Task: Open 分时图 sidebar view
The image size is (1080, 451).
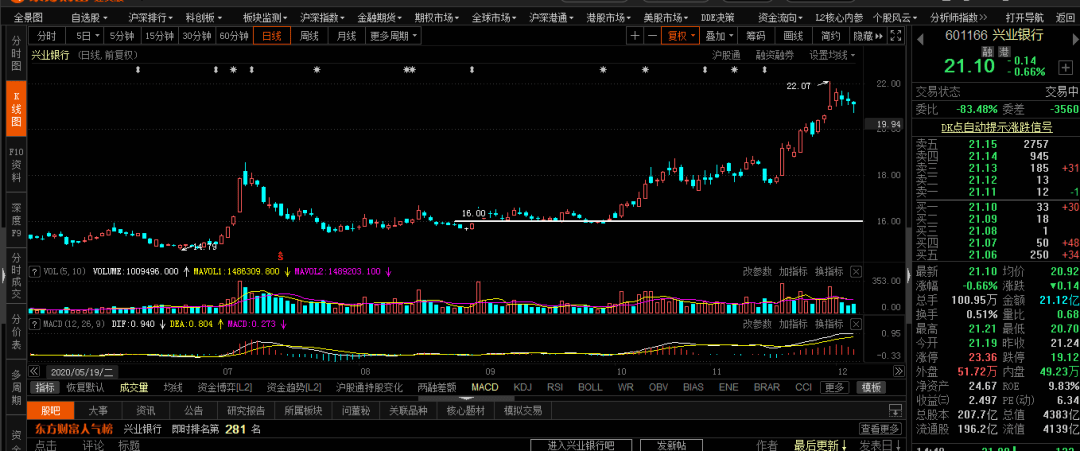Action: point(16,52)
